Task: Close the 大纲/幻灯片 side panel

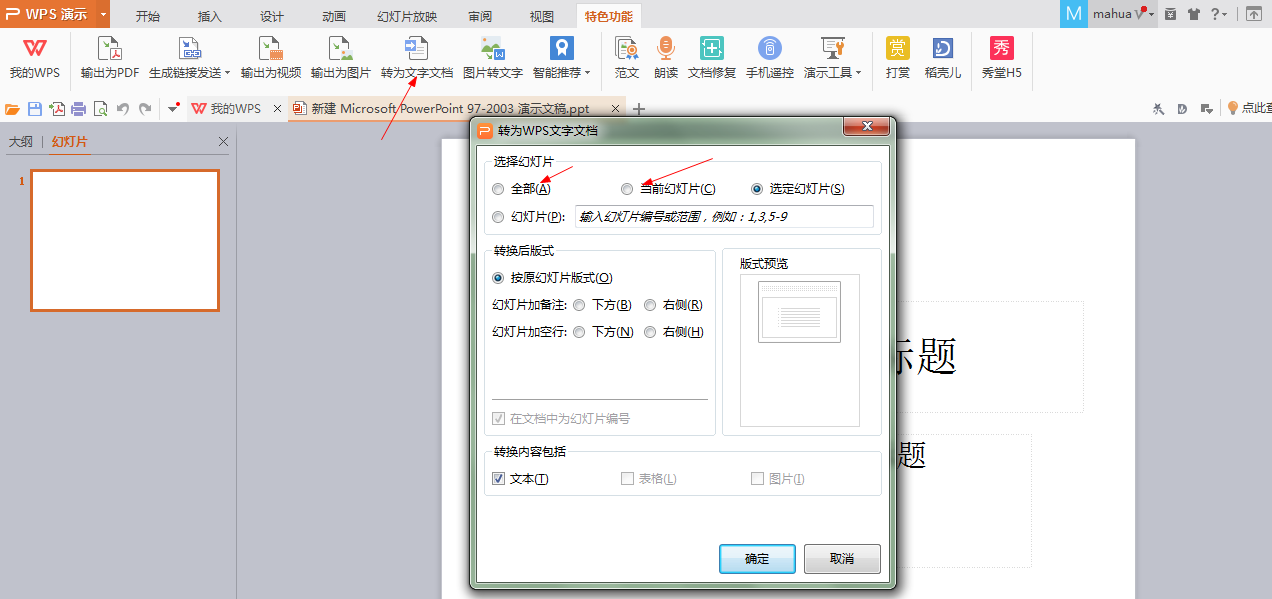Action: click(223, 142)
